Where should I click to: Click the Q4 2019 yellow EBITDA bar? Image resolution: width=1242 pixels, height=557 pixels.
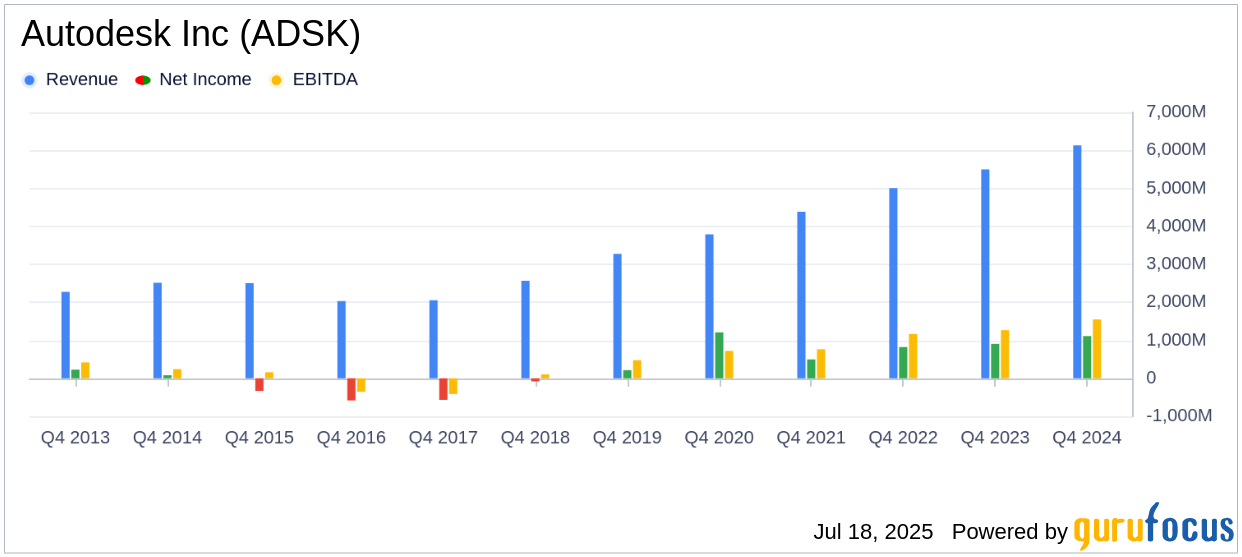637,370
